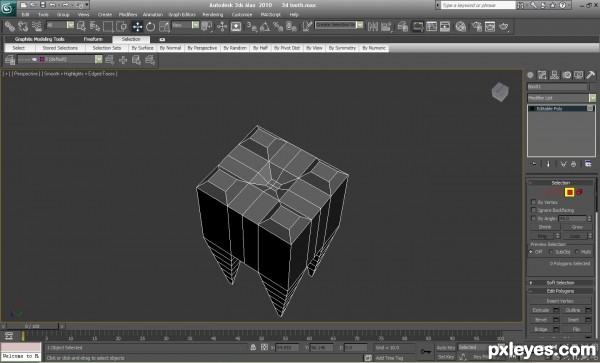Click the Render Production teapot icon

pos(504,26)
